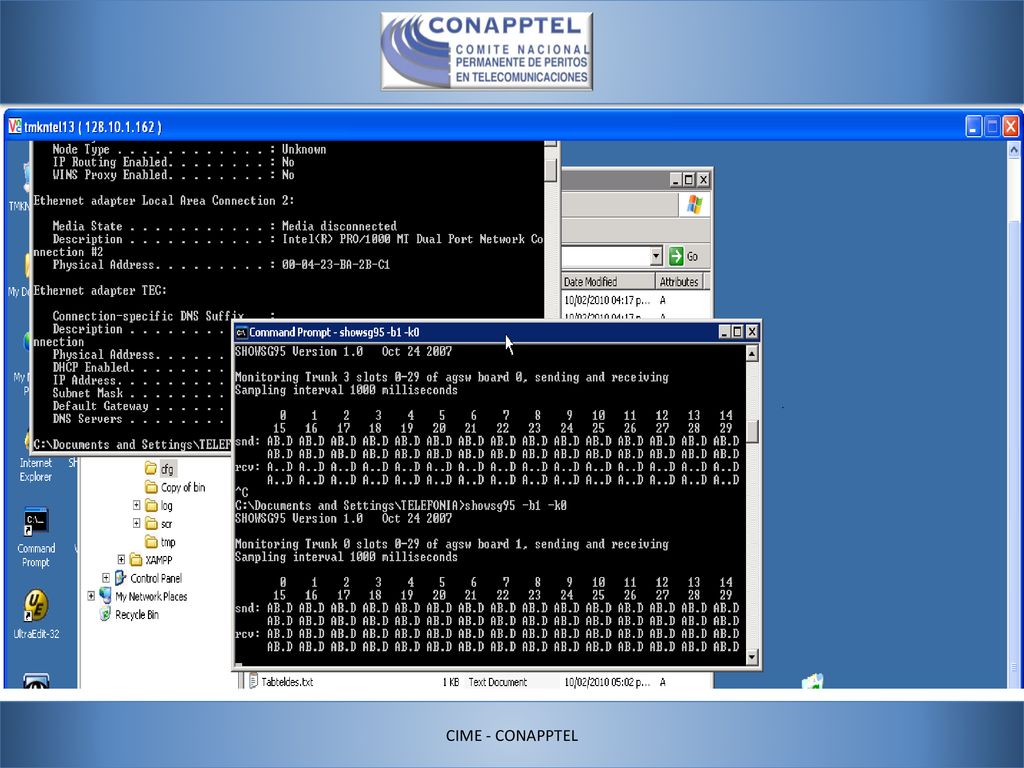Select the tmp folder in the tree

pyautogui.click(x=161, y=542)
